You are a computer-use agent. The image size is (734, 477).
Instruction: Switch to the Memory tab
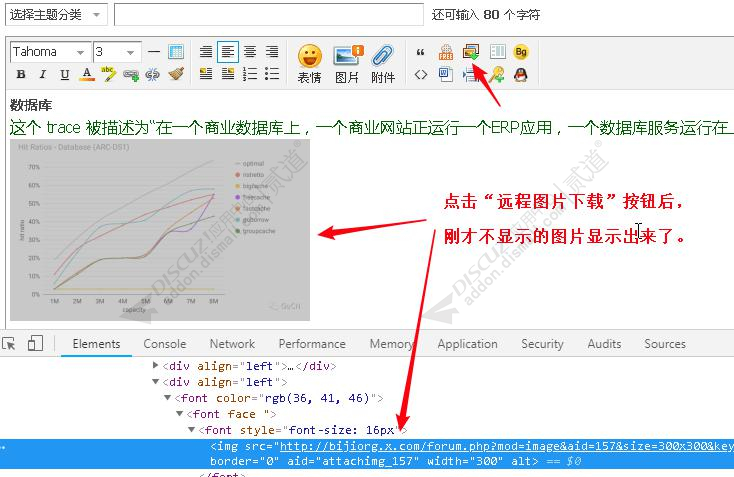point(392,344)
